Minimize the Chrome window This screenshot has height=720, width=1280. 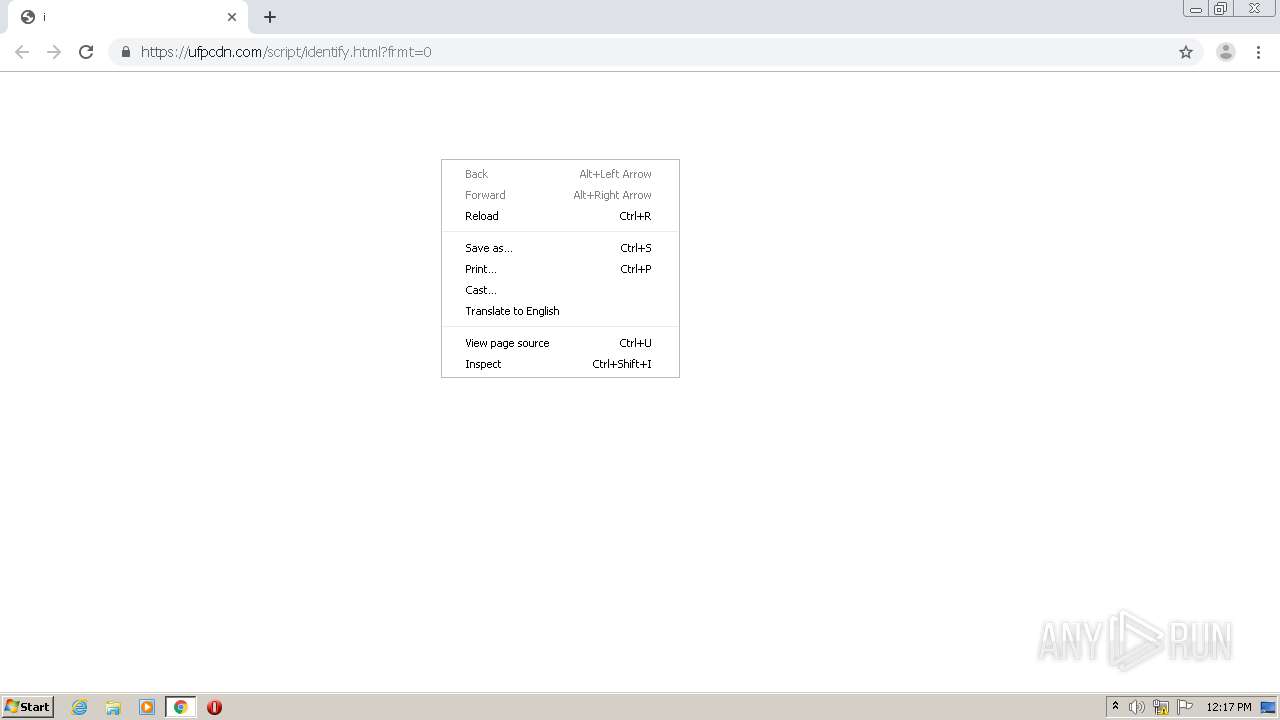(1196, 9)
